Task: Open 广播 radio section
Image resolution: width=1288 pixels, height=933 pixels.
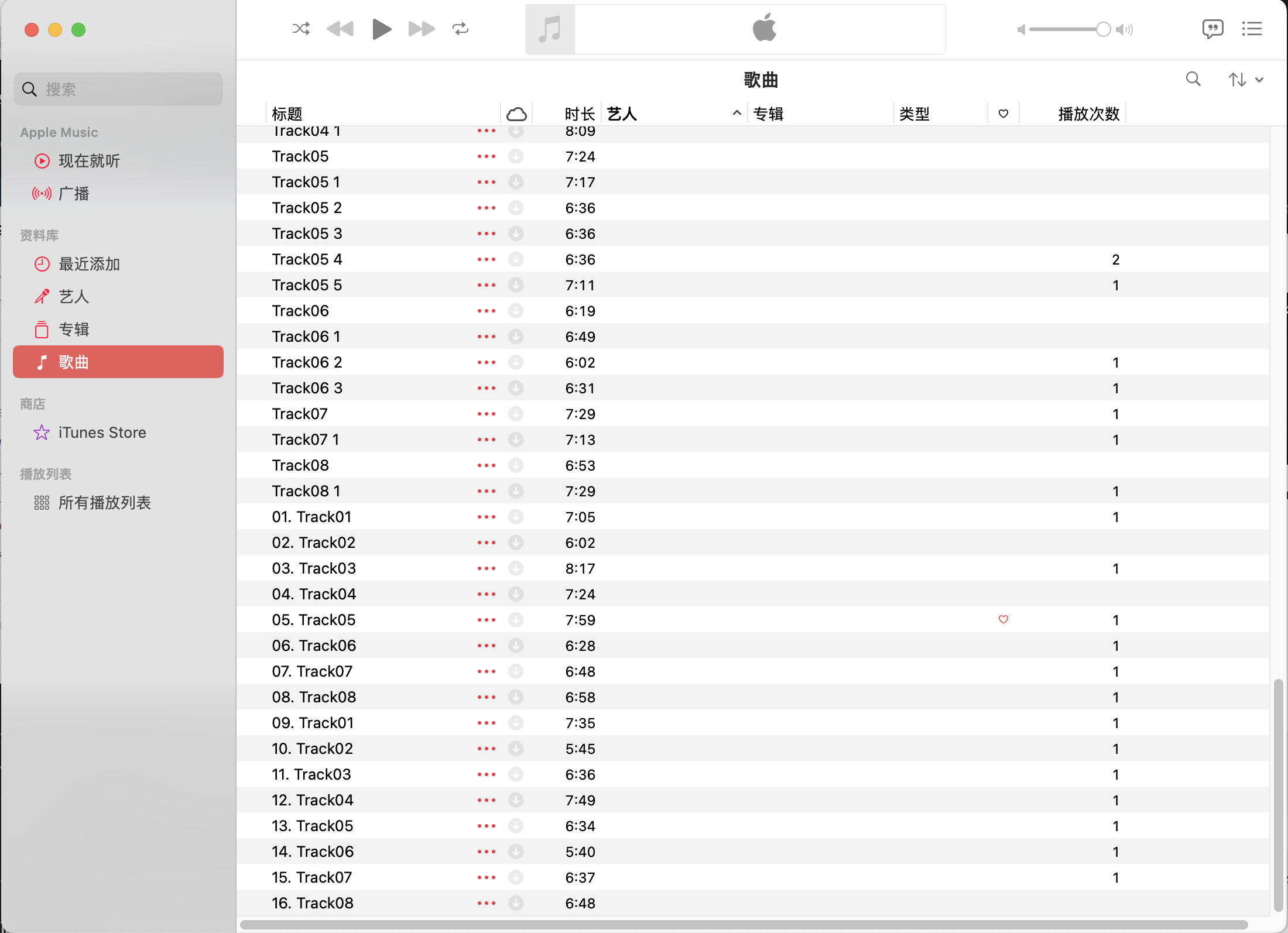Action: pos(74,194)
